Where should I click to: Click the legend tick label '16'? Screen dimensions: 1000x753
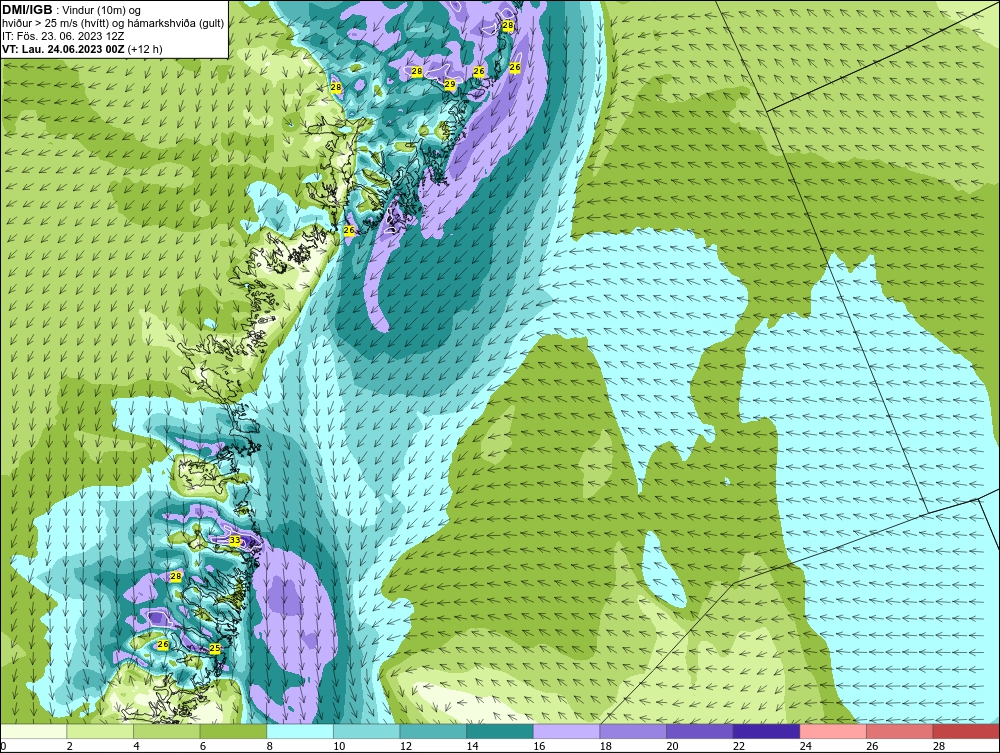point(539,746)
